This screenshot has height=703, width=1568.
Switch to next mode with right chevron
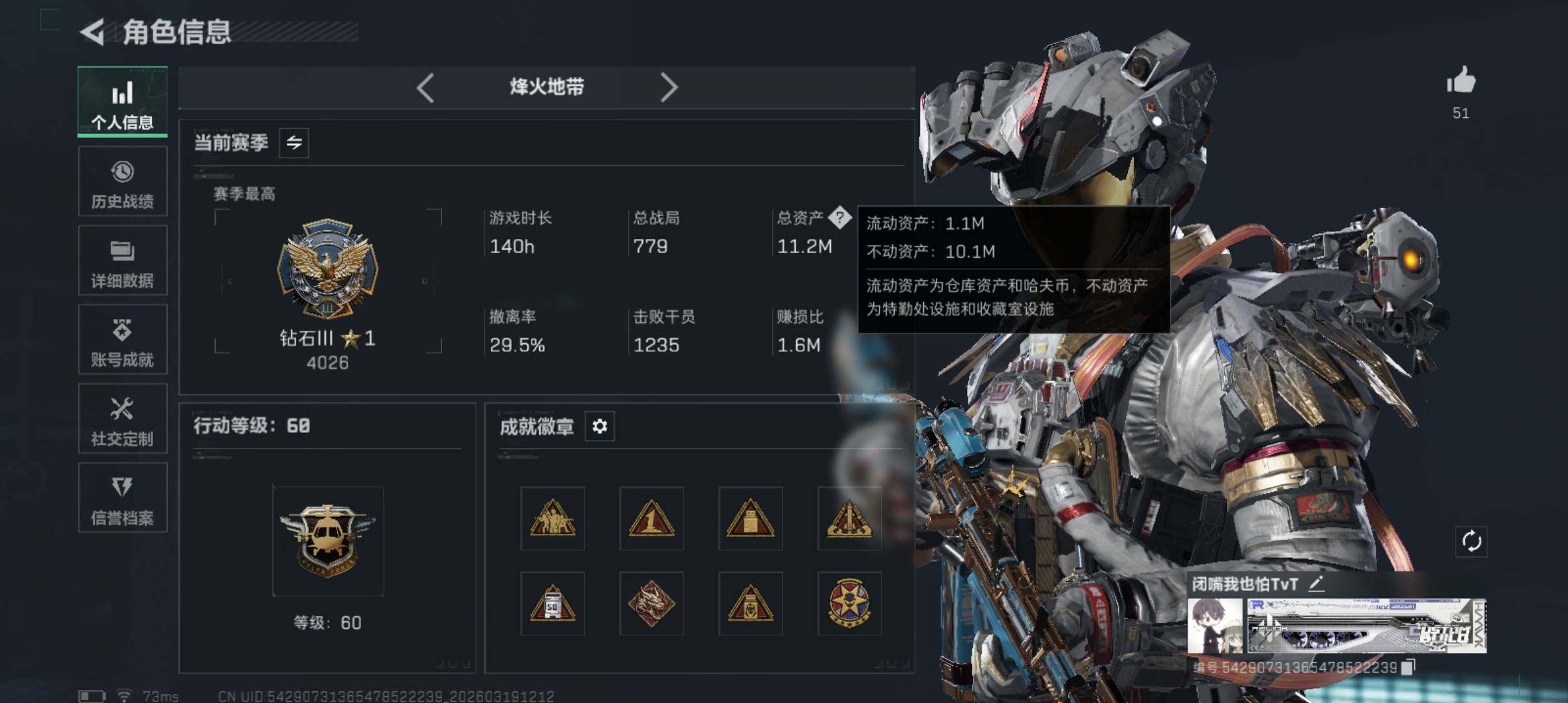[x=669, y=87]
